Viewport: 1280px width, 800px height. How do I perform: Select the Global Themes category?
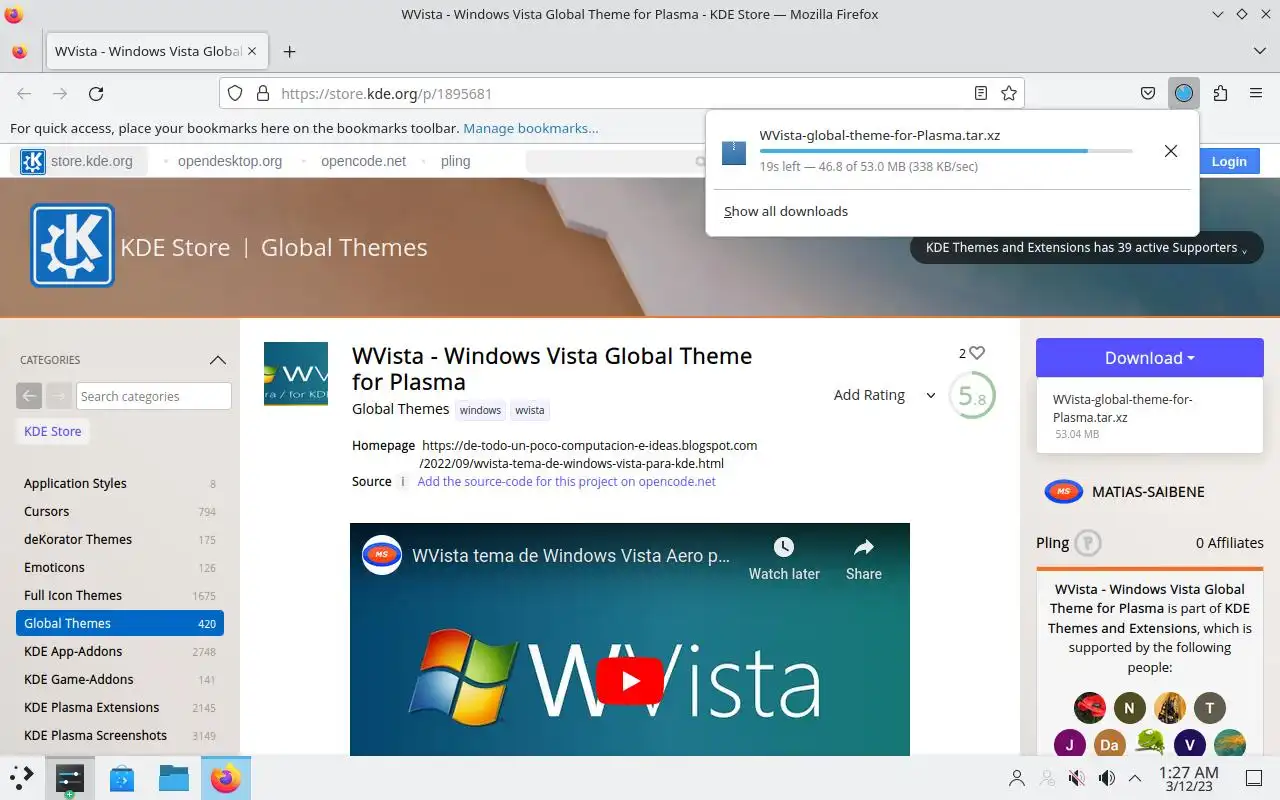(x=120, y=623)
